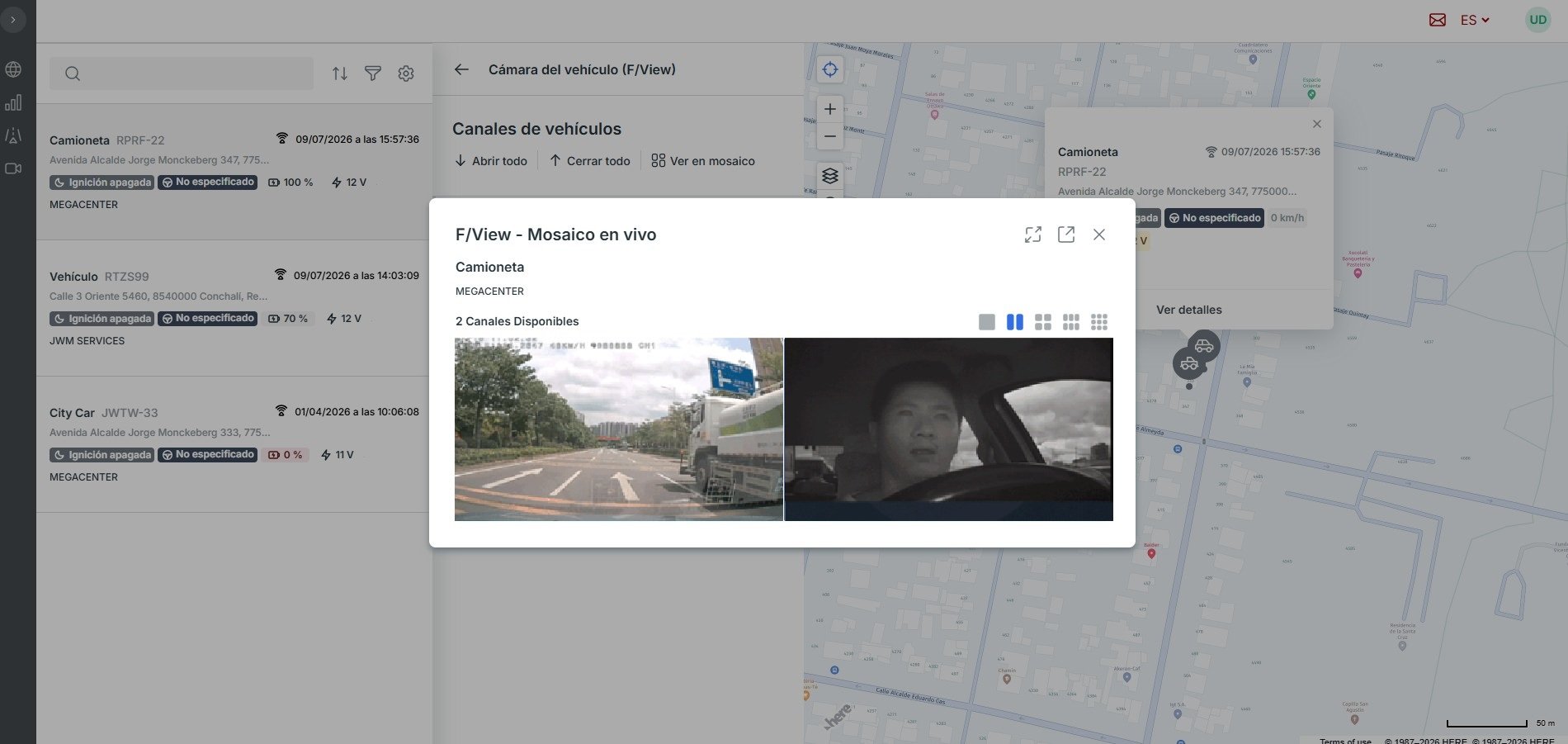The height and width of the screenshot is (744, 1568).
Task: Click Ver en mosaico button
Action: coord(703,161)
